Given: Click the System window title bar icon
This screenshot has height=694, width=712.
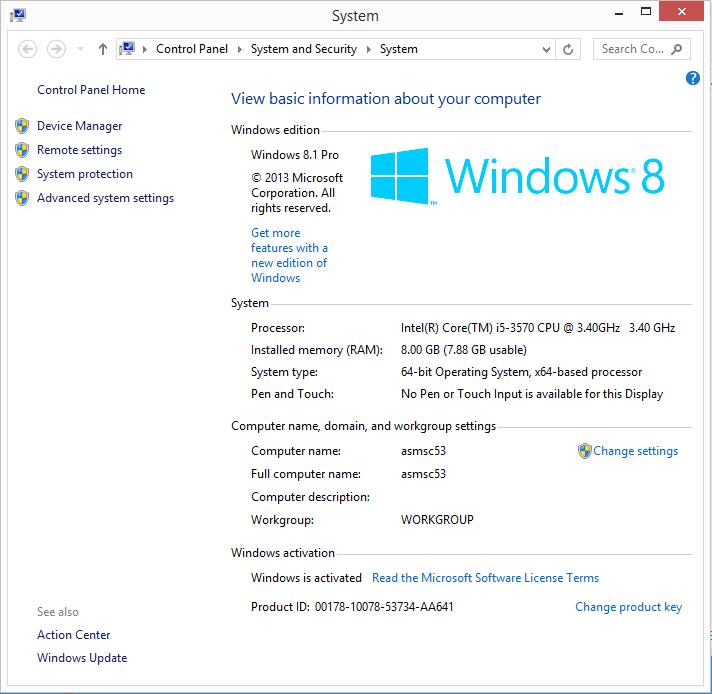Looking at the screenshot, I should point(18,15).
